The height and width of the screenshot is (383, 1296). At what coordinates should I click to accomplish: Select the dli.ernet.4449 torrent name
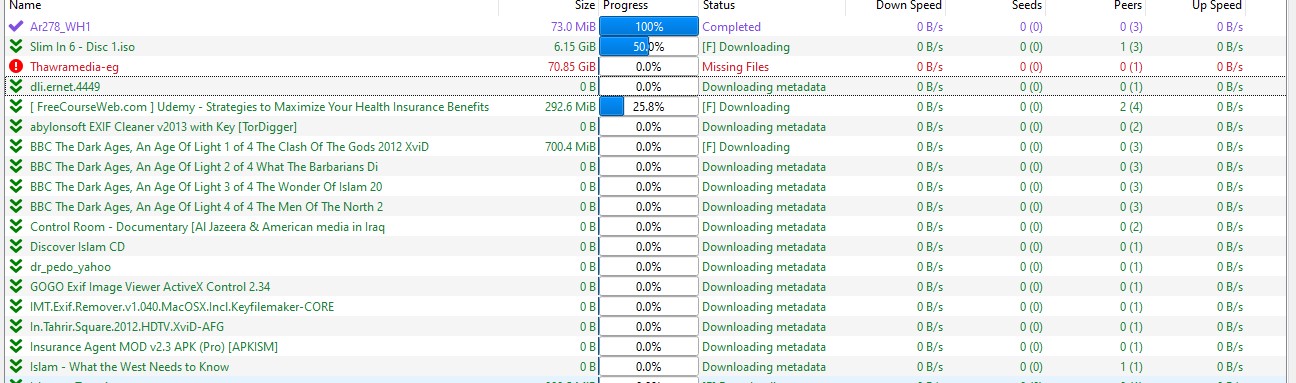point(65,86)
